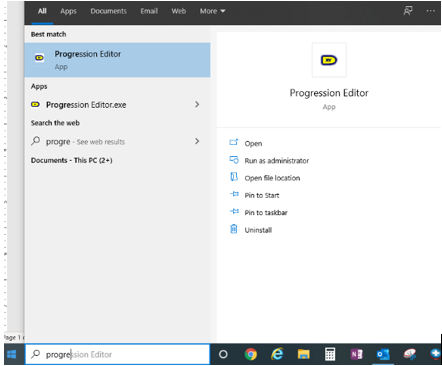This screenshot has width=442, height=366.
Task: Click the Pin to Start pin icon
Action: [x=234, y=194]
